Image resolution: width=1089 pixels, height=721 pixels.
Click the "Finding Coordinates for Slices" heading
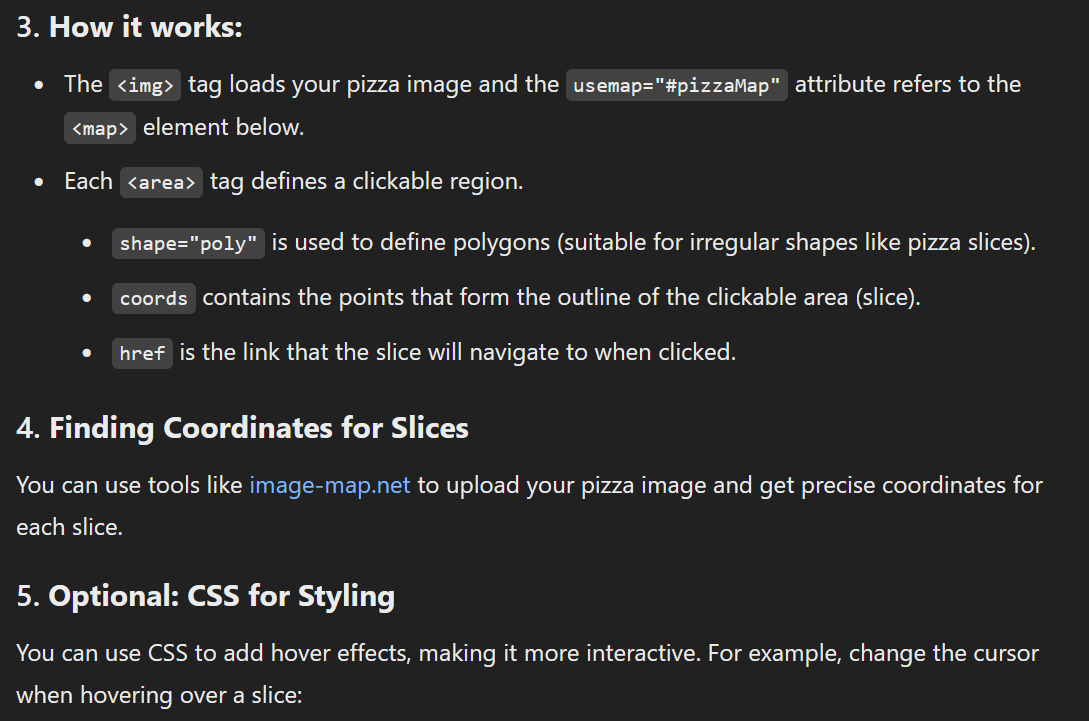(x=258, y=428)
